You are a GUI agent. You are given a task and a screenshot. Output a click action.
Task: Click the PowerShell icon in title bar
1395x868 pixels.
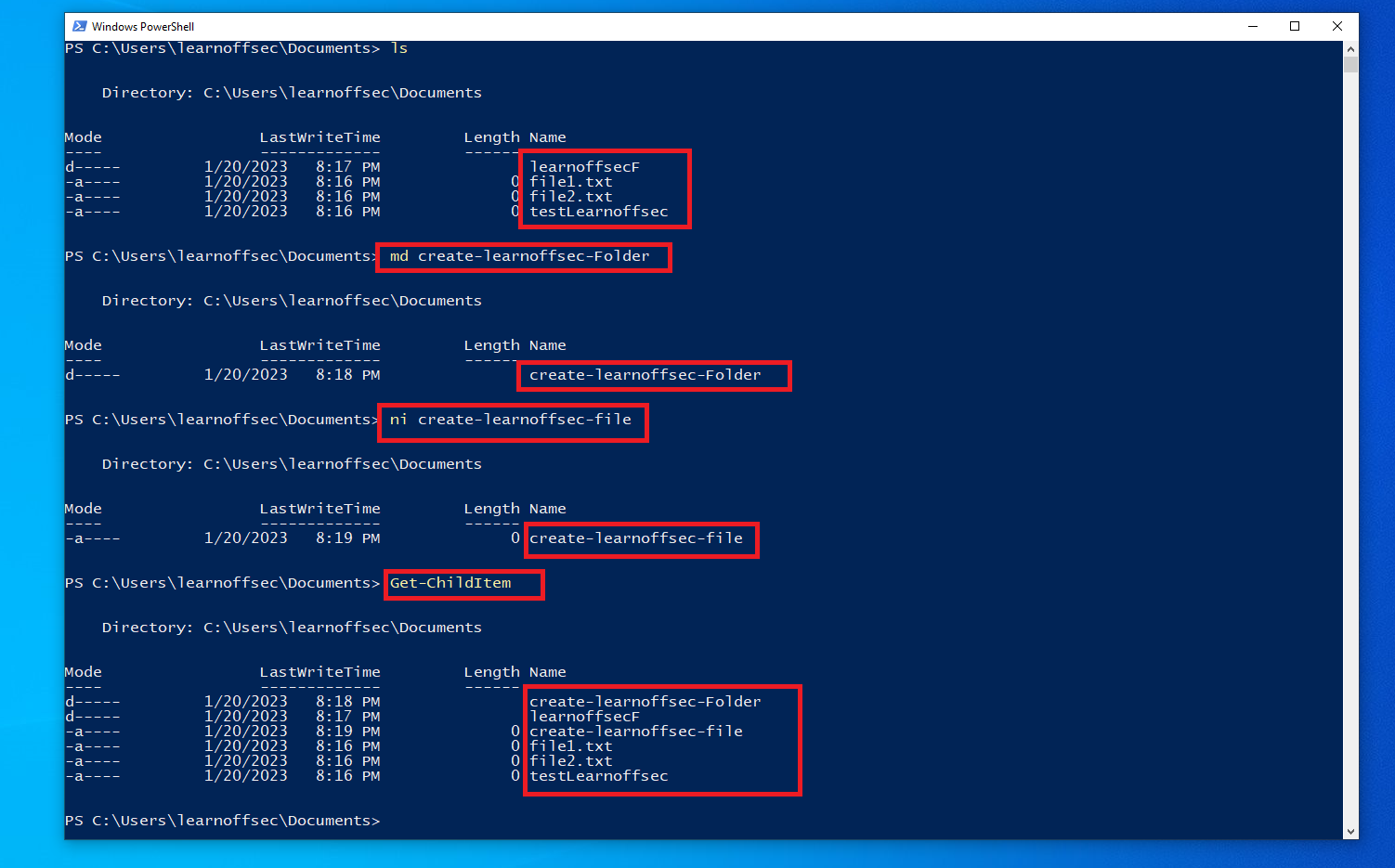point(80,26)
